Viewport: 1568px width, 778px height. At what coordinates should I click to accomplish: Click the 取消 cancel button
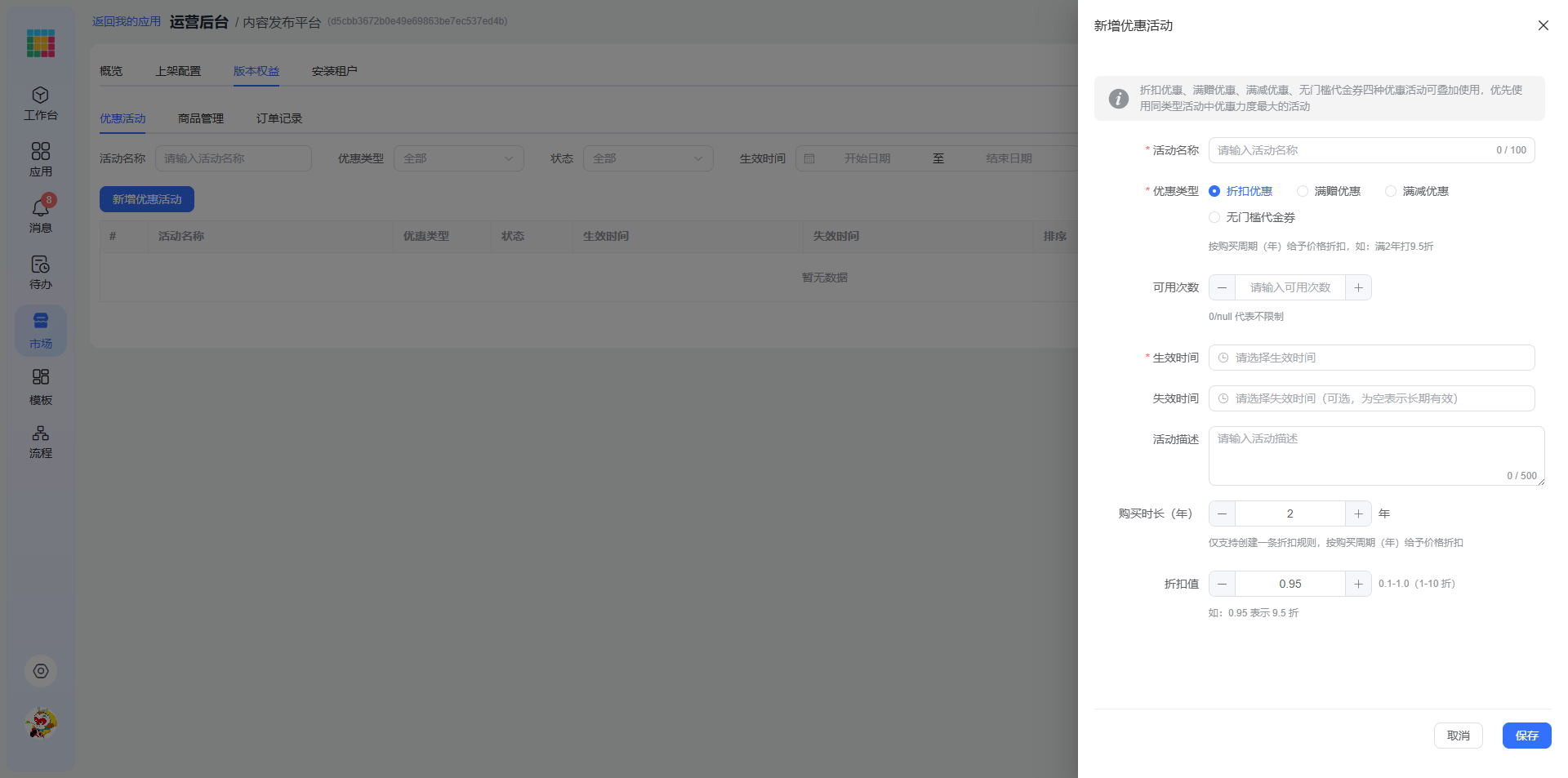[1458, 736]
